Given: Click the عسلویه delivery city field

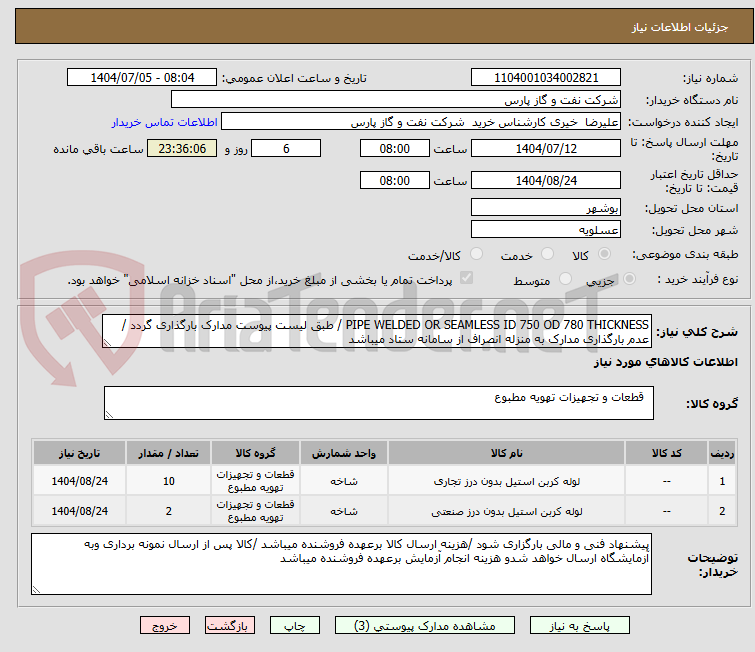Looking at the screenshot, I should (x=545, y=230).
